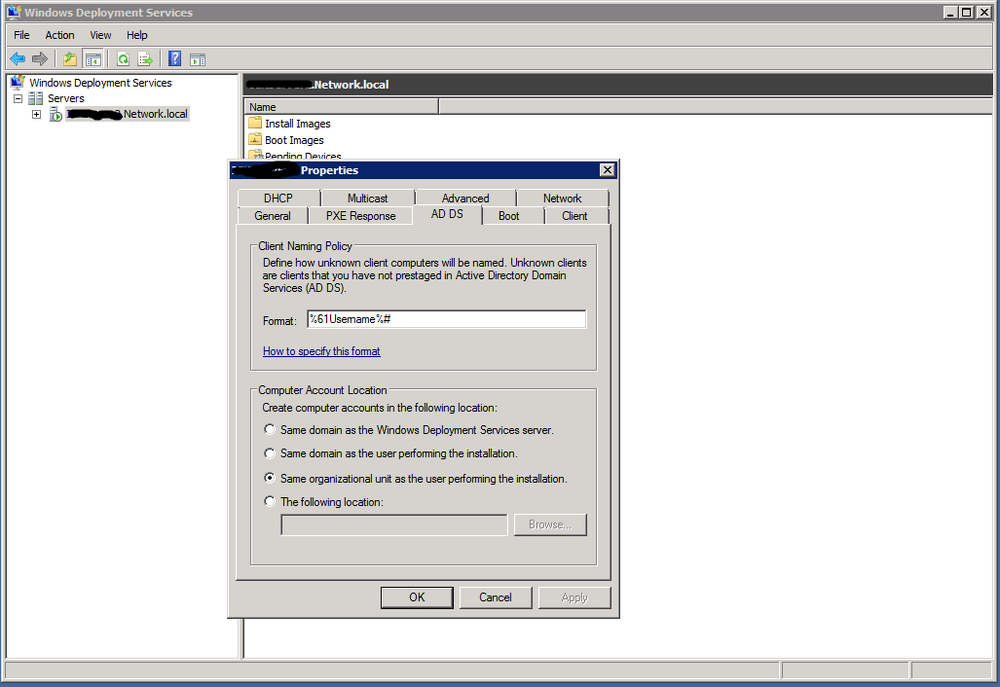Click the Up One Level folder icon

70,59
